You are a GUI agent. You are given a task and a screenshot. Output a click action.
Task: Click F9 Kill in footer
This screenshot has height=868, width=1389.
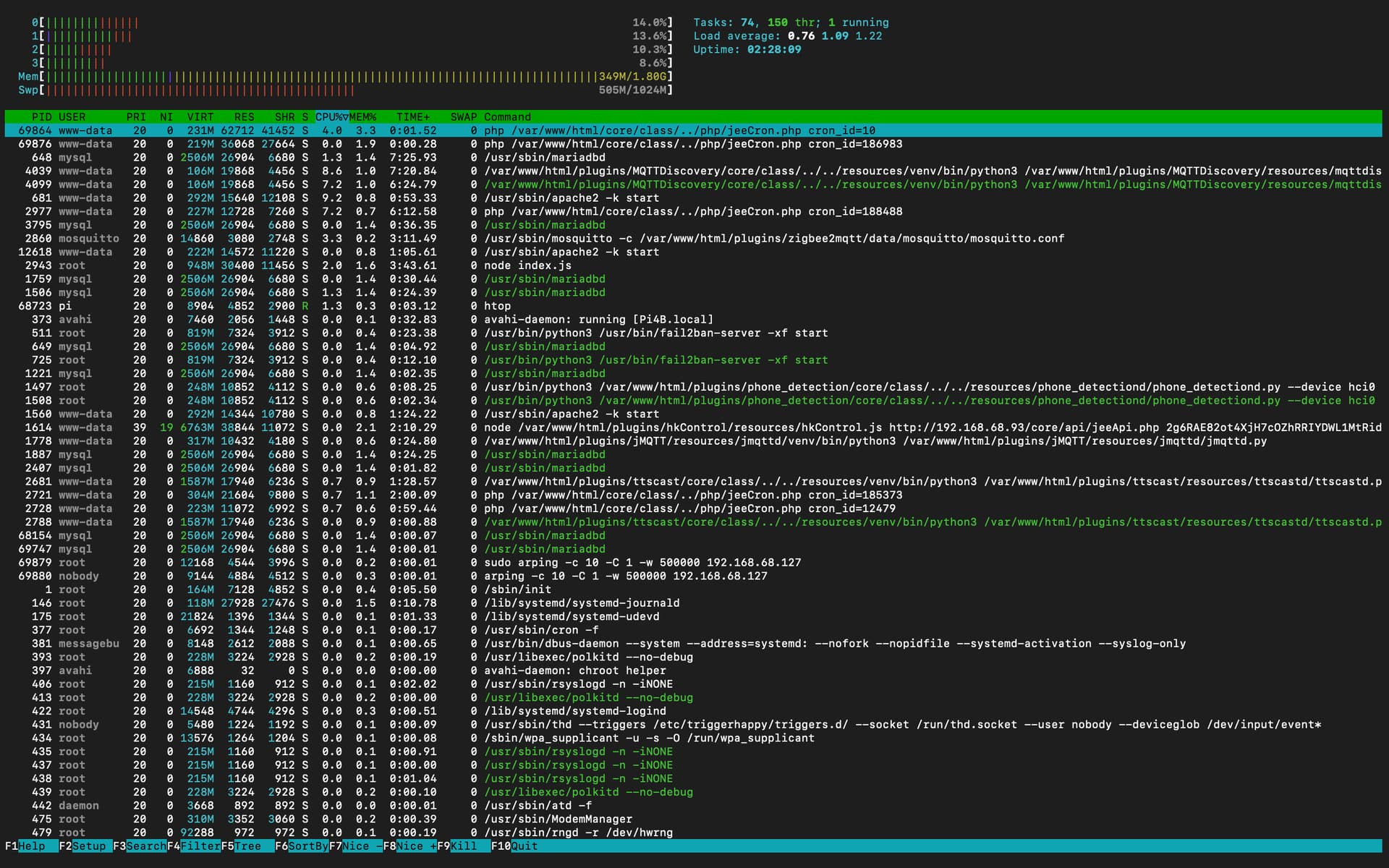[463, 846]
